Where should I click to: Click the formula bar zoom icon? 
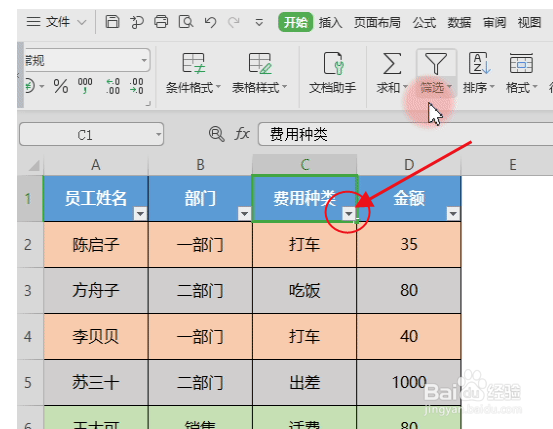click(216, 134)
